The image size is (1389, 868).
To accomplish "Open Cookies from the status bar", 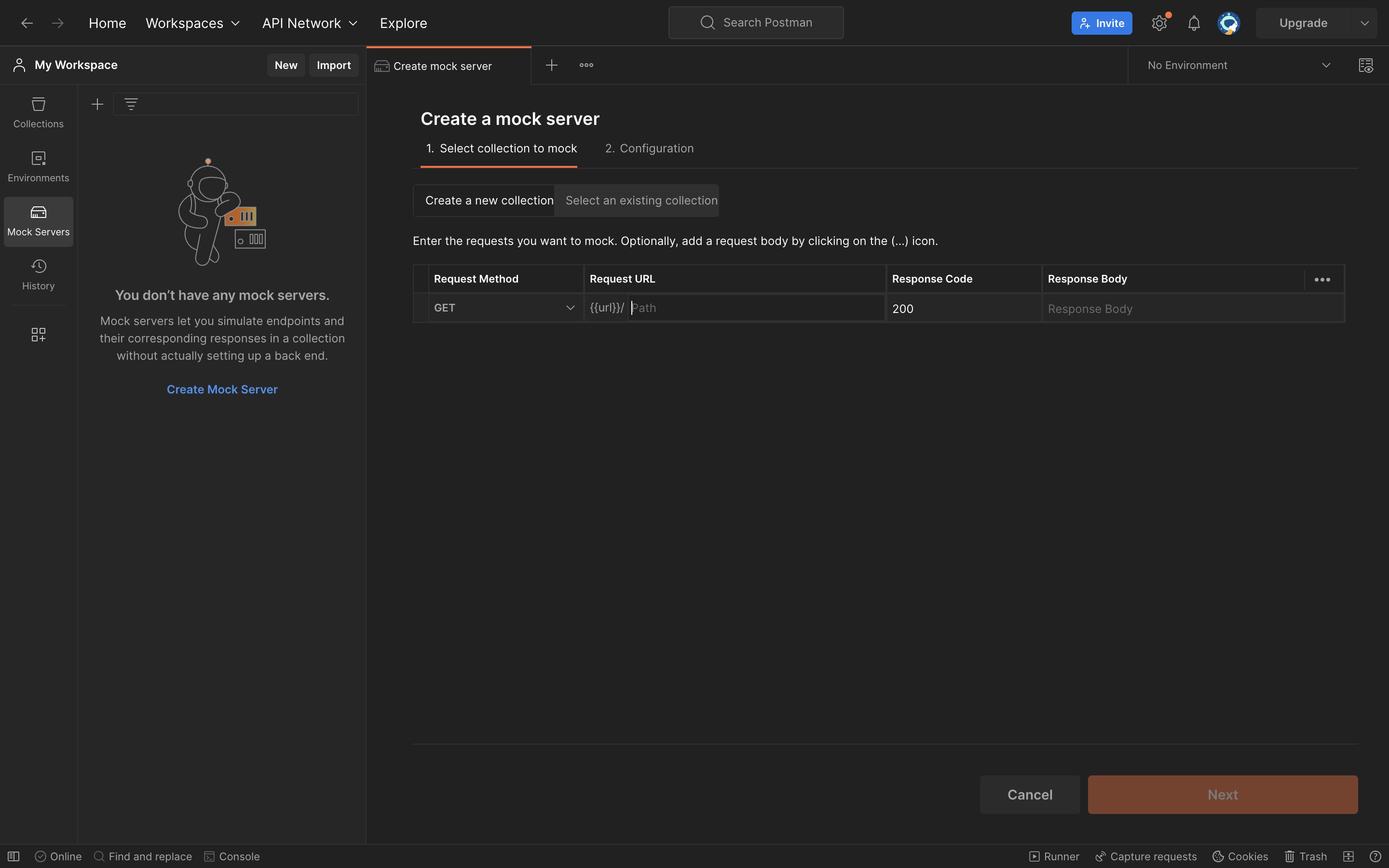I will (1240, 856).
